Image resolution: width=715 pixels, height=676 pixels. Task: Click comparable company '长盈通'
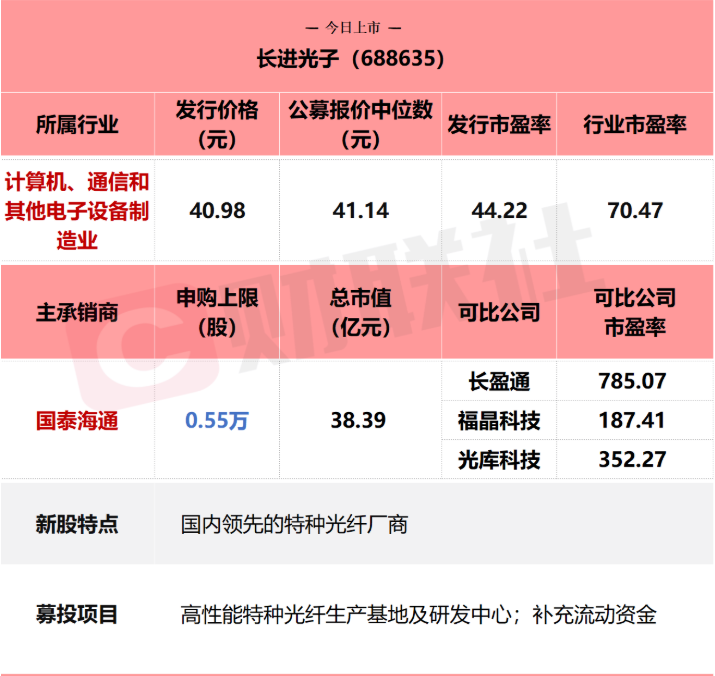point(499,381)
